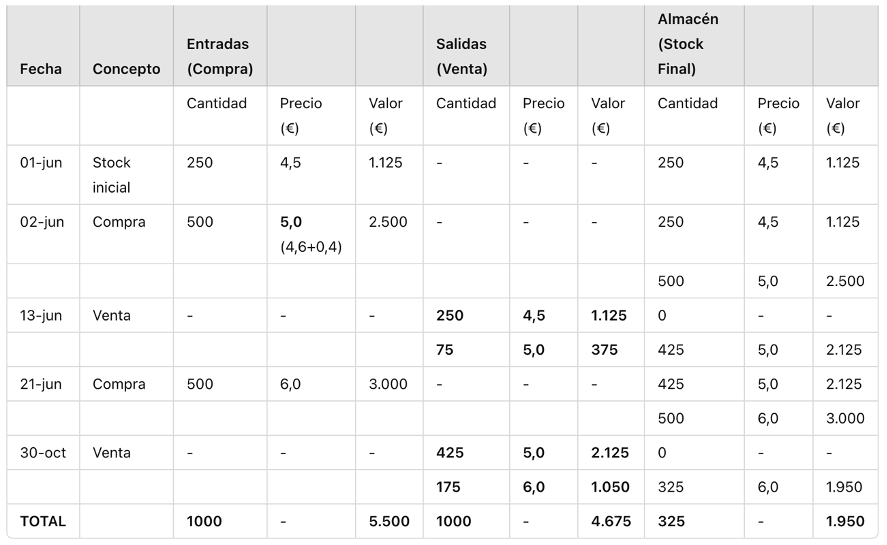The width and height of the screenshot is (887, 545).
Task: Click the total 5.500 entries value
Action: (389, 521)
